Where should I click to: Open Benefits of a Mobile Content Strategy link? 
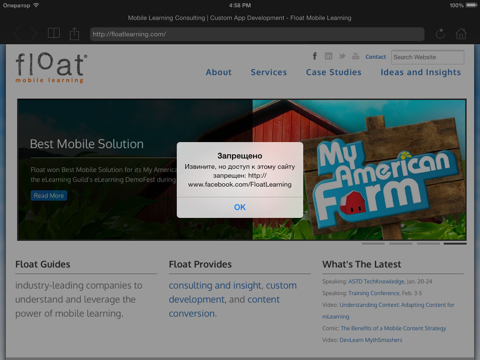tap(393, 328)
